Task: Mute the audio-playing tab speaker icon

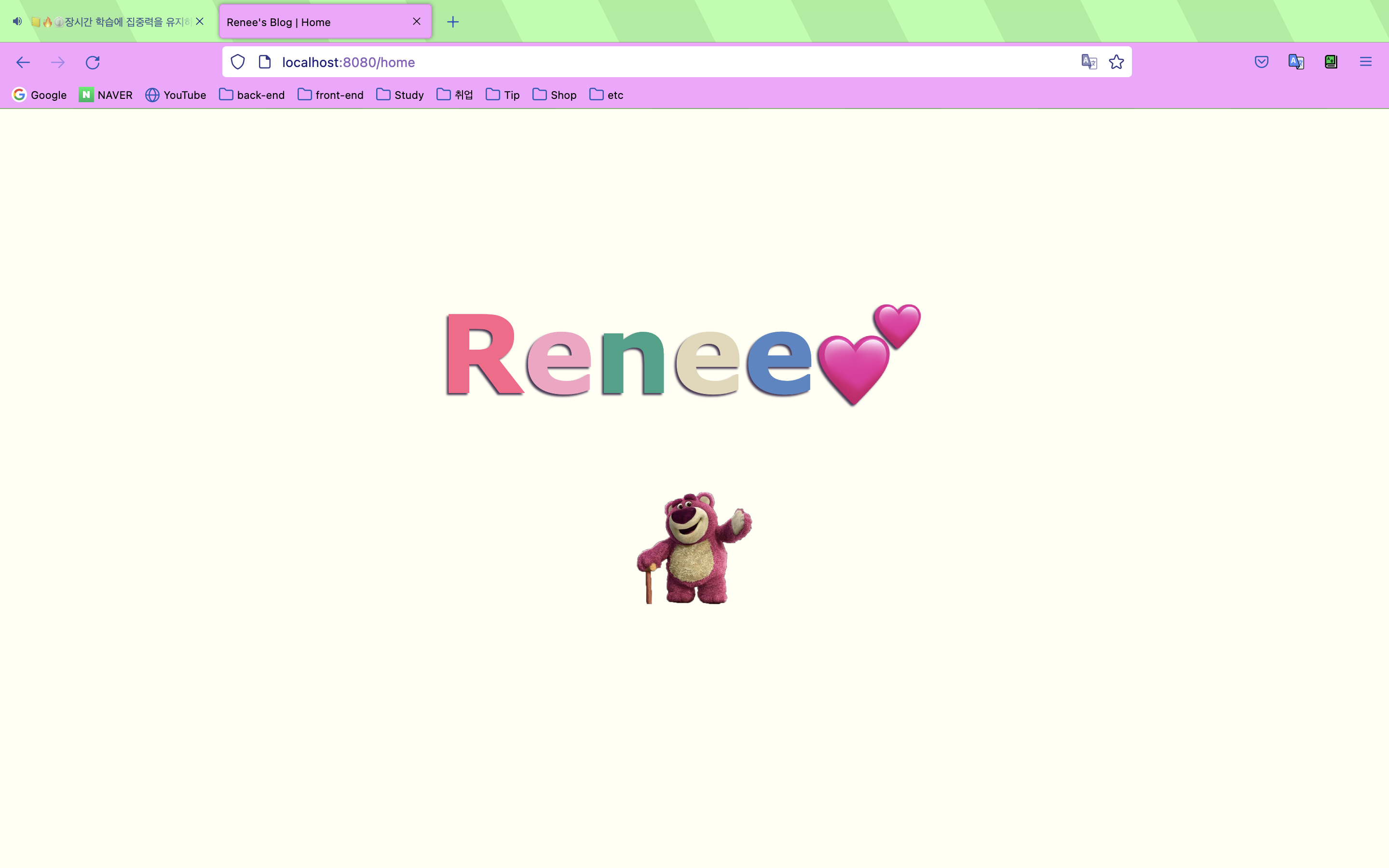Action: (x=17, y=21)
